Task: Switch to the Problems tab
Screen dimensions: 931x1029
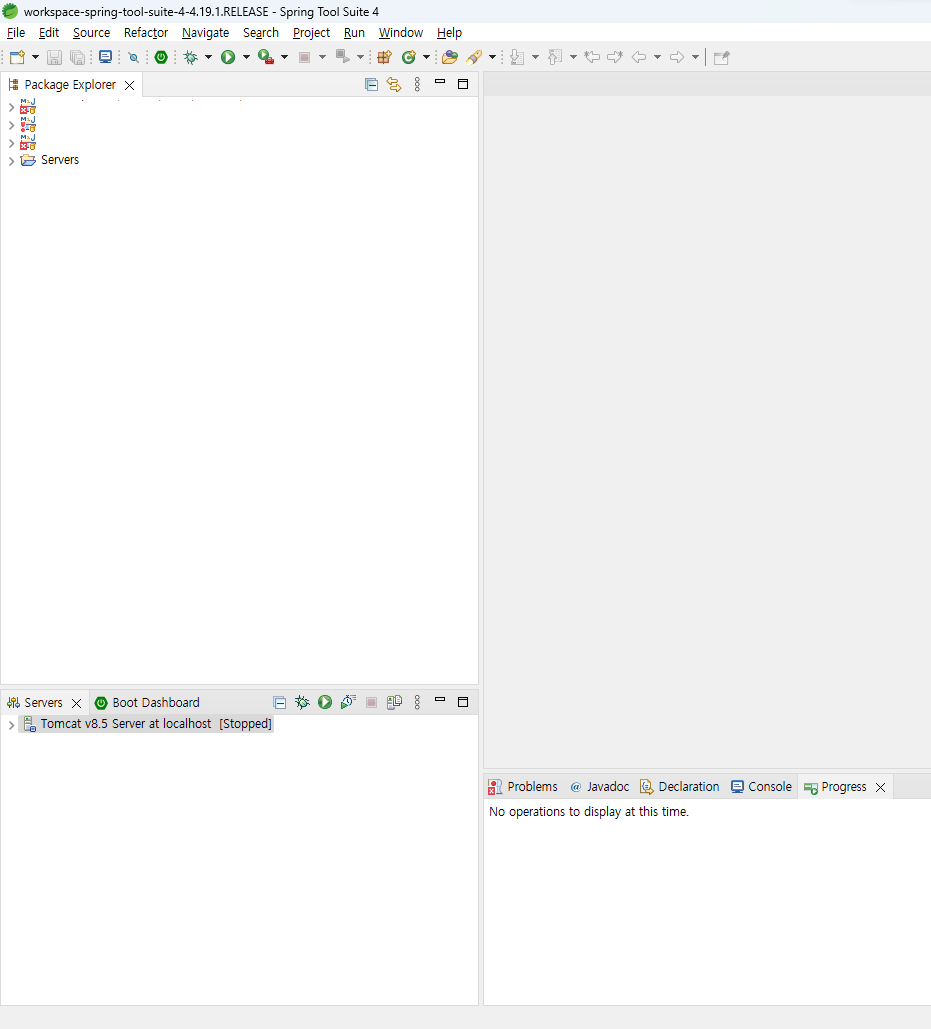Action: (523, 787)
